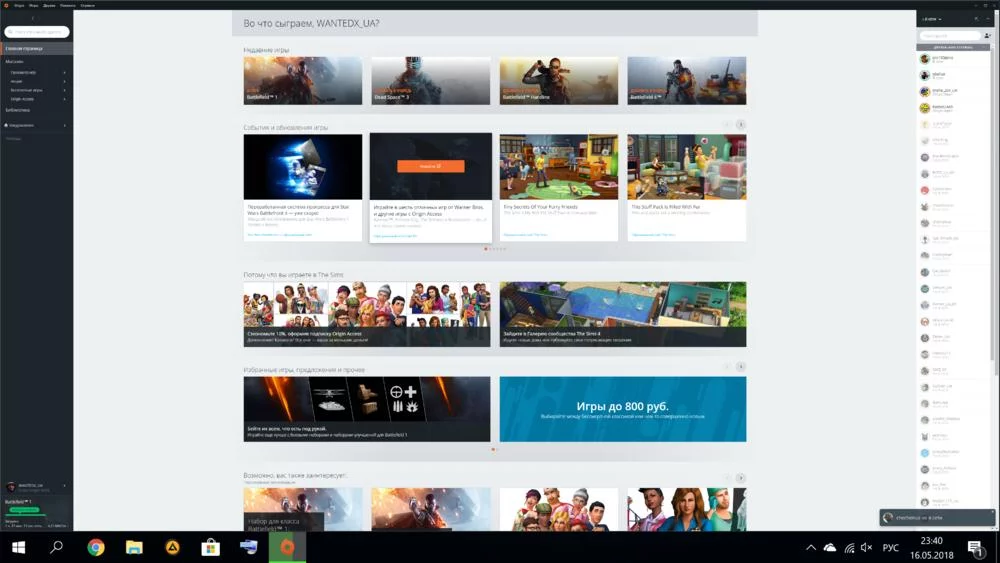Open Библиотека in the sidebar
This screenshot has width=1000, height=563.
pos(18,110)
